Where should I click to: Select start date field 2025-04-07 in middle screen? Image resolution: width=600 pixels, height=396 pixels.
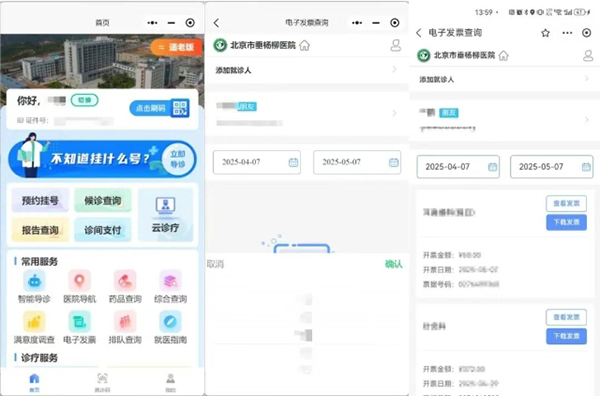(257, 162)
